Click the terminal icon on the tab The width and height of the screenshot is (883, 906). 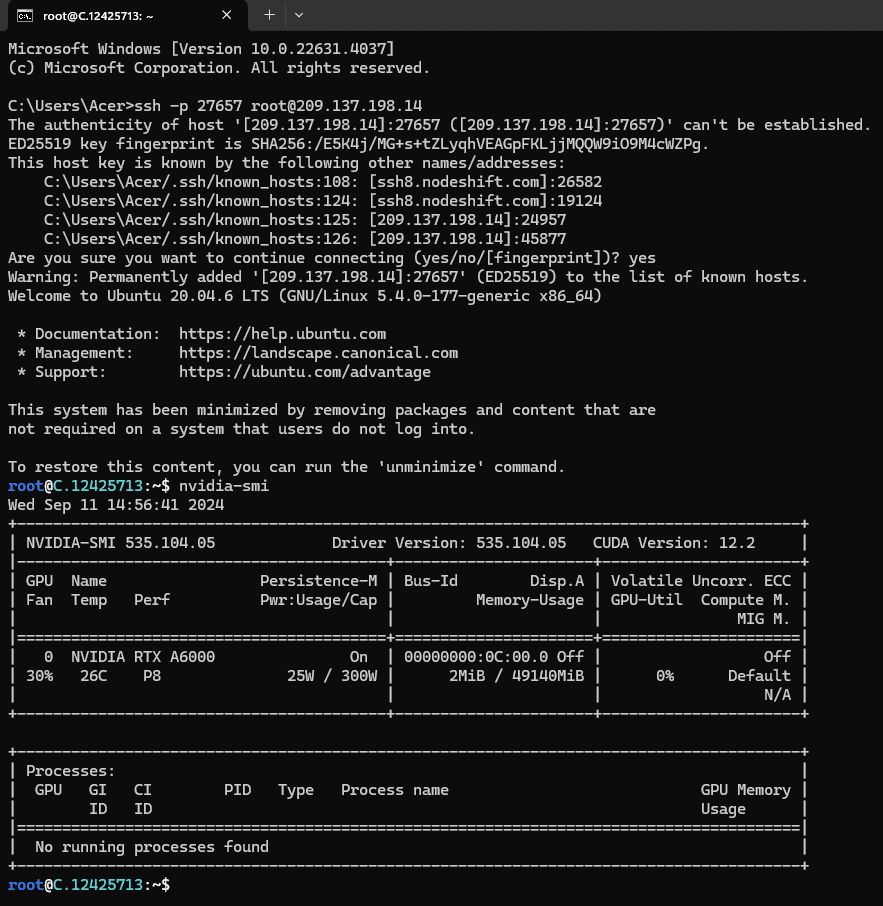(25, 16)
